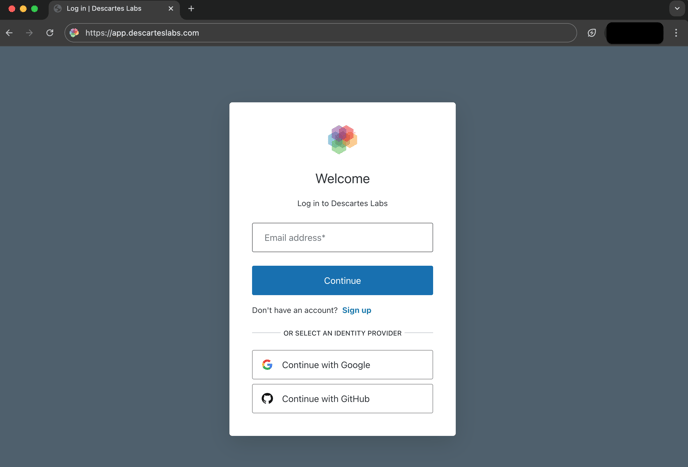The width and height of the screenshot is (688, 467).
Task: Click the site favicon in address bar
Action: click(x=74, y=33)
